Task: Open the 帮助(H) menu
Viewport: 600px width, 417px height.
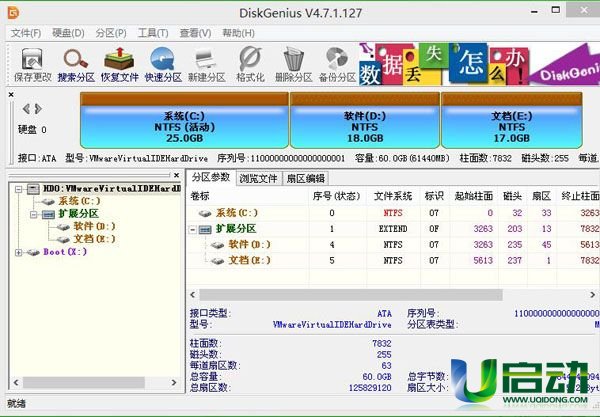Action: pos(238,33)
